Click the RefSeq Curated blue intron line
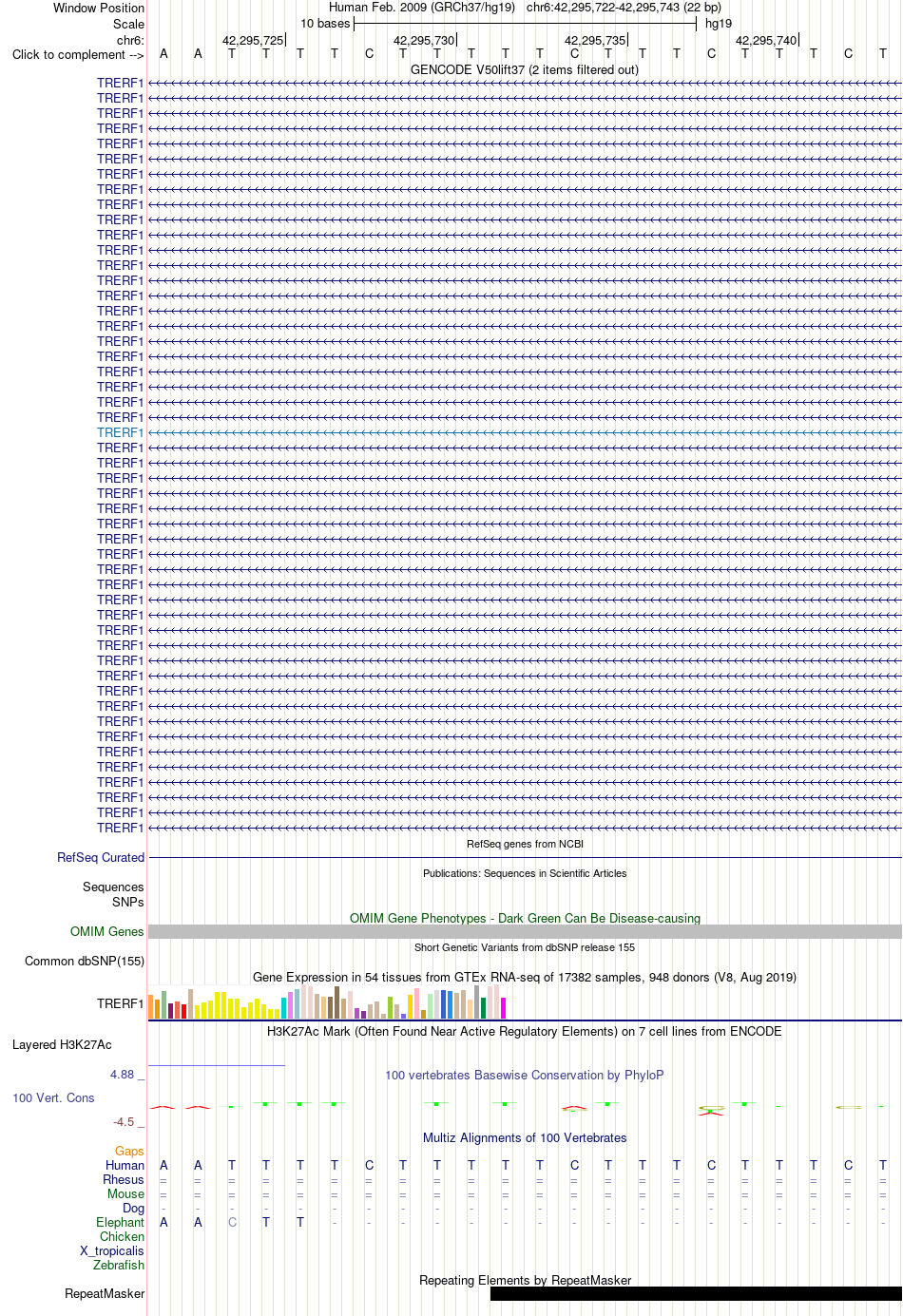This screenshot has width=903, height=1316. [525, 858]
